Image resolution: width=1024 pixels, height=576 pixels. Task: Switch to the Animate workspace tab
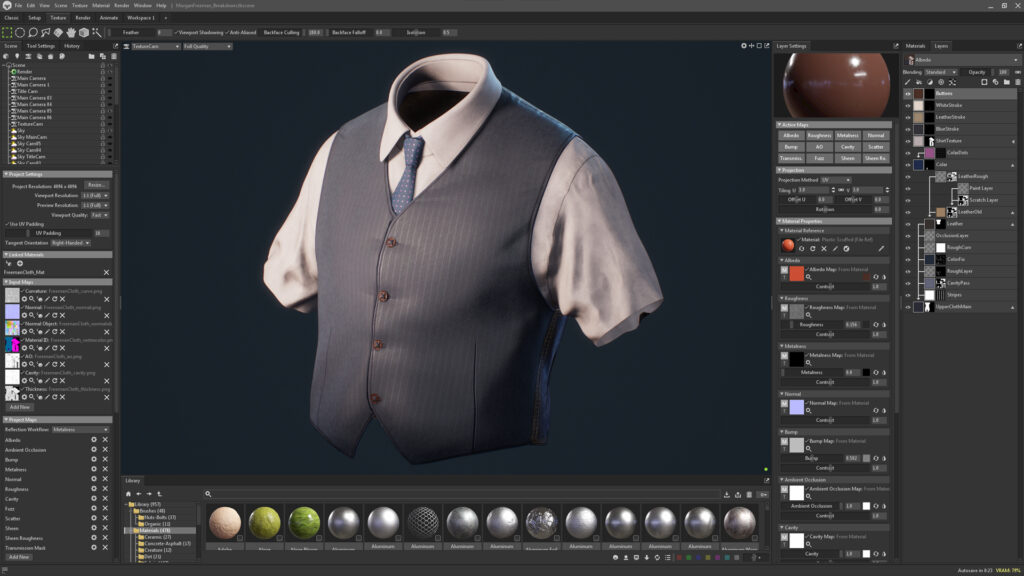click(x=109, y=18)
